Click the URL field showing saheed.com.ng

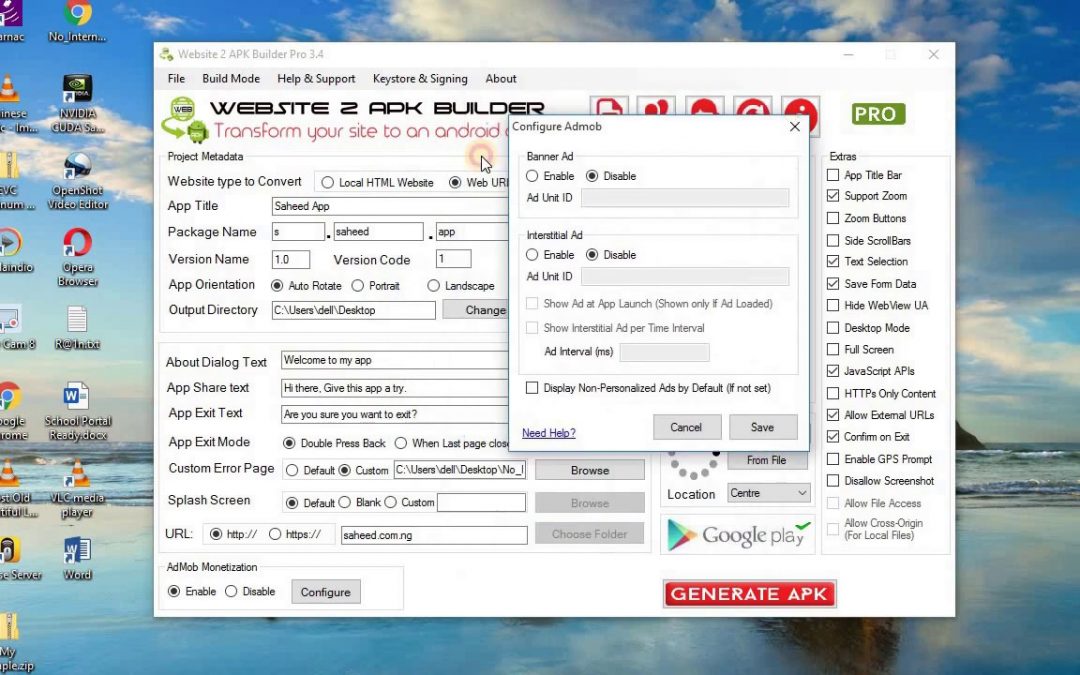pos(434,535)
